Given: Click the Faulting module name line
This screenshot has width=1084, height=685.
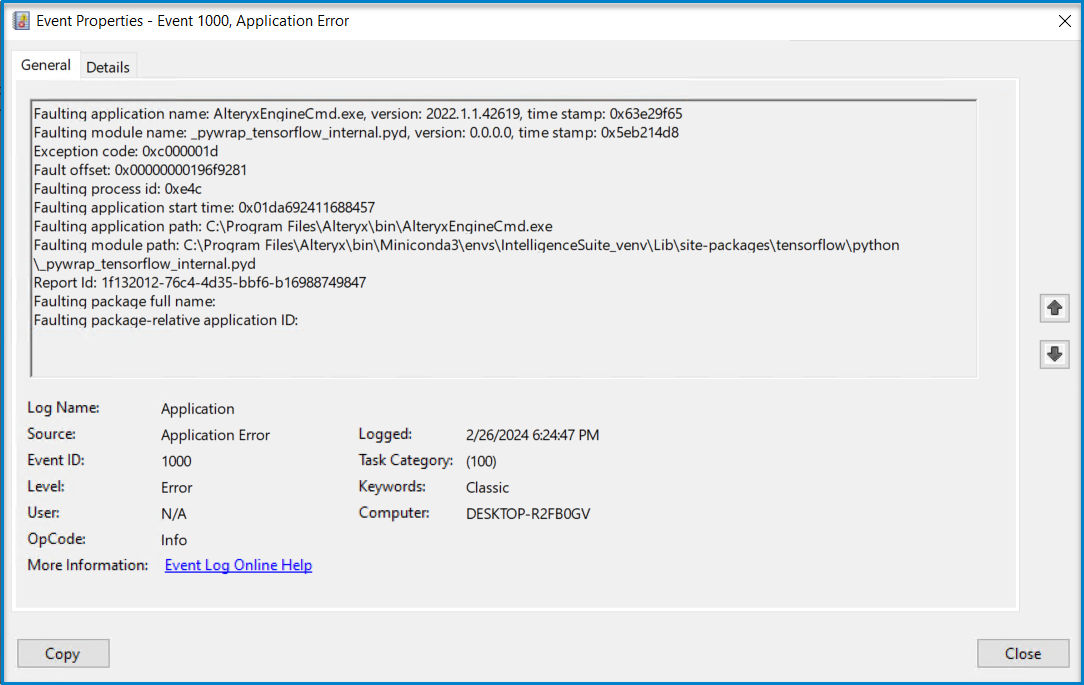Looking at the screenshot, I should pyautogui.click(x=356, y=132).
